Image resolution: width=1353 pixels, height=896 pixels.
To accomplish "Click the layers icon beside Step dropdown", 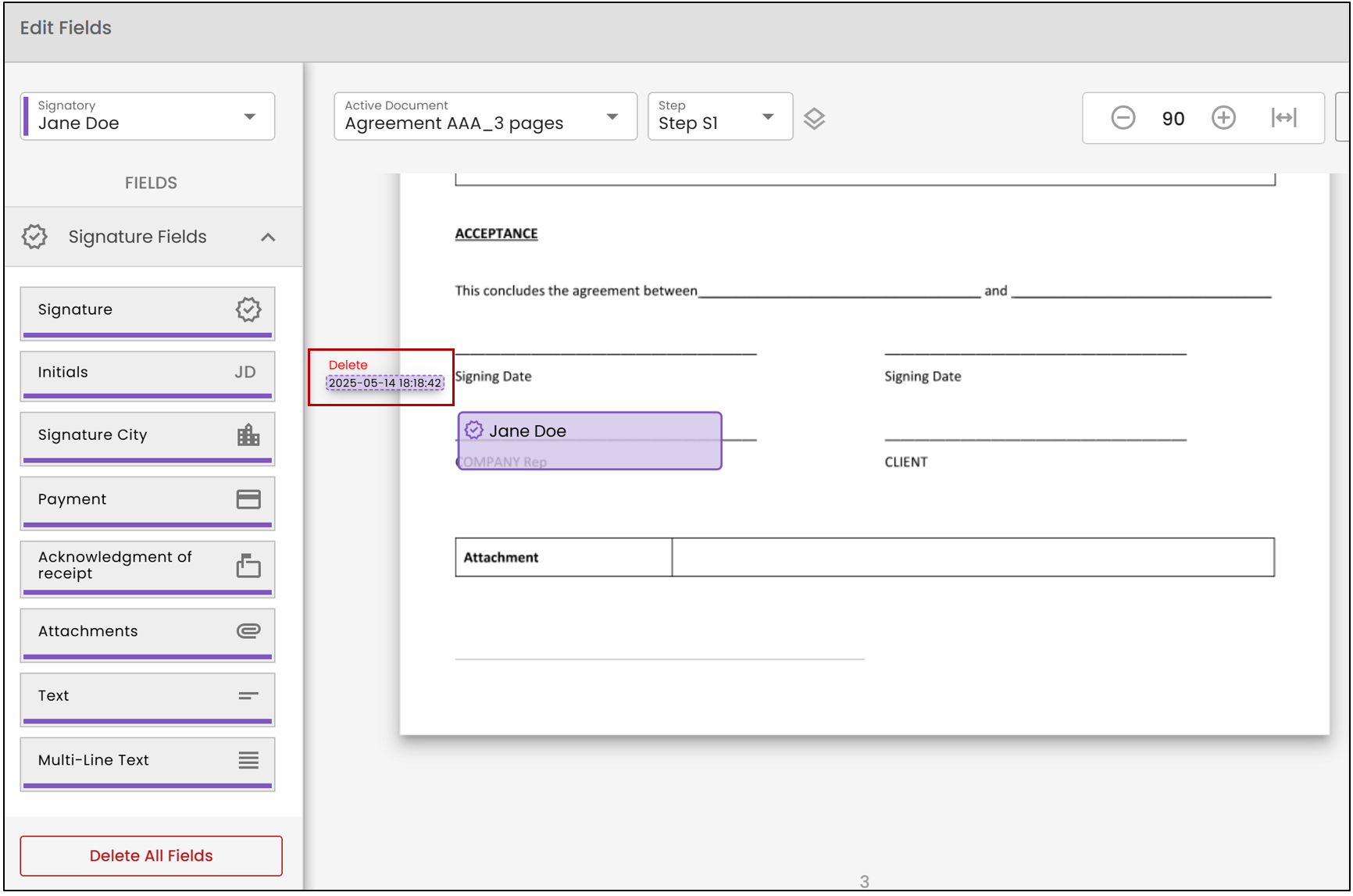I will click(x=814, y=119).
